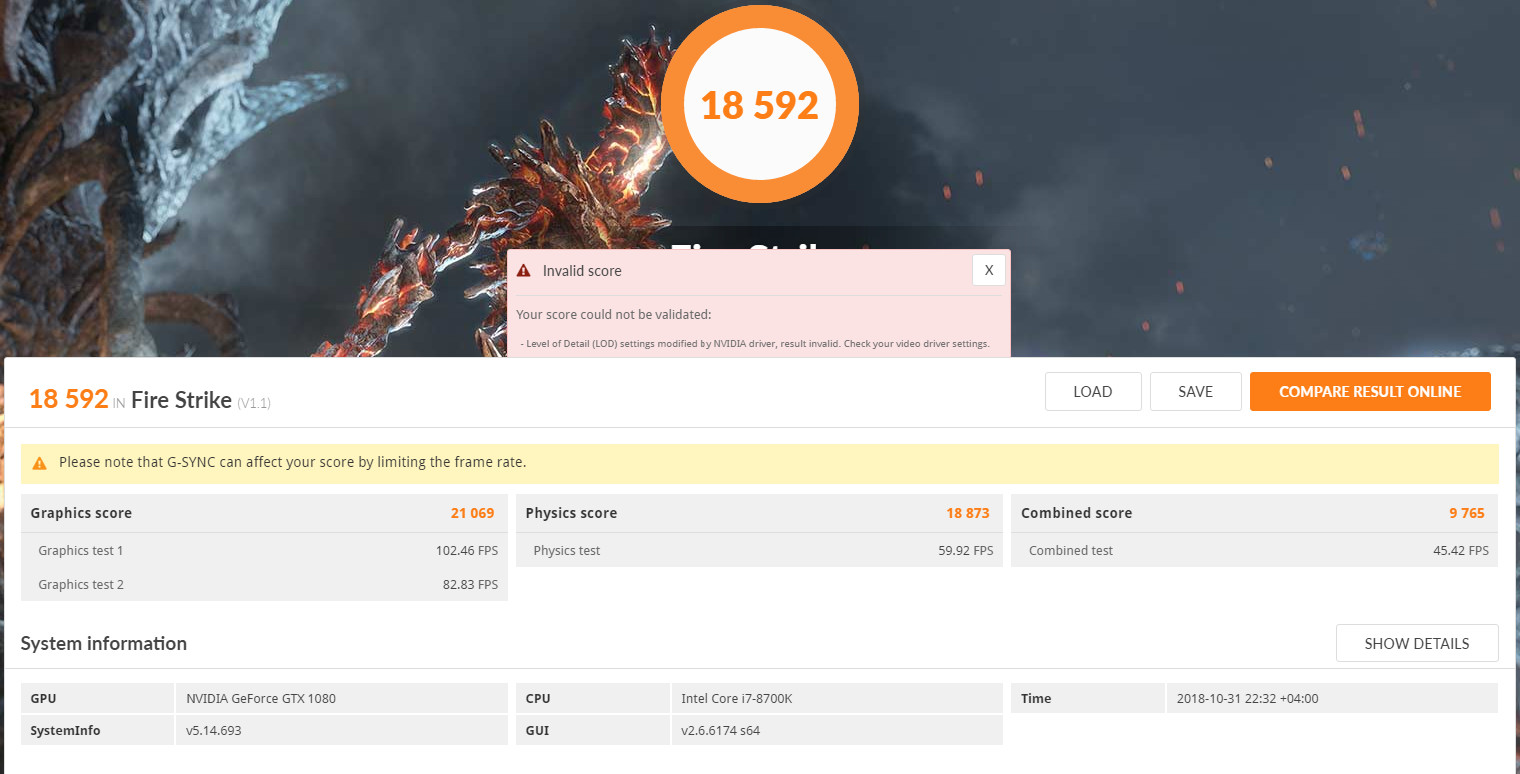Select the Combined test row
This screenshot has height=774, width=1520.
[1255, 550]
